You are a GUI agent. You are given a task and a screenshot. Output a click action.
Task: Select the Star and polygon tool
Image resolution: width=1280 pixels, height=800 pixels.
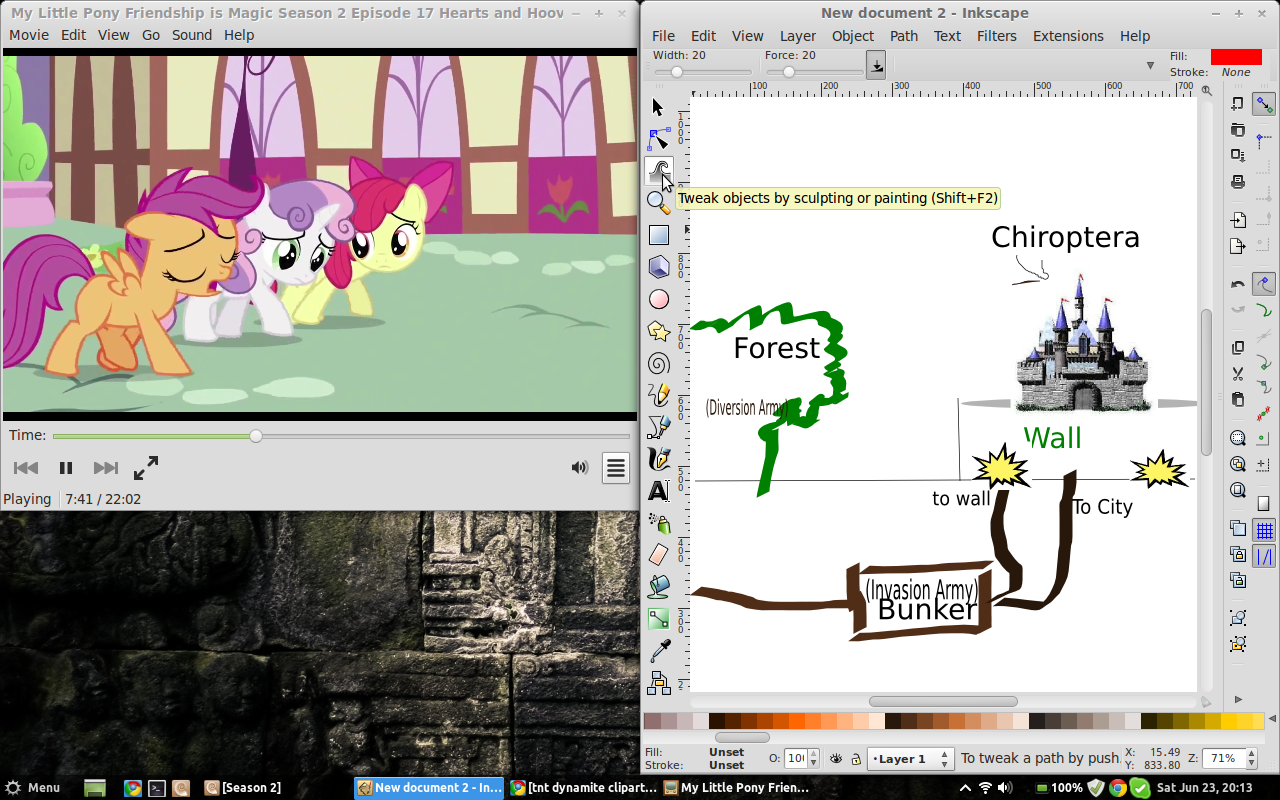point(658,331)
